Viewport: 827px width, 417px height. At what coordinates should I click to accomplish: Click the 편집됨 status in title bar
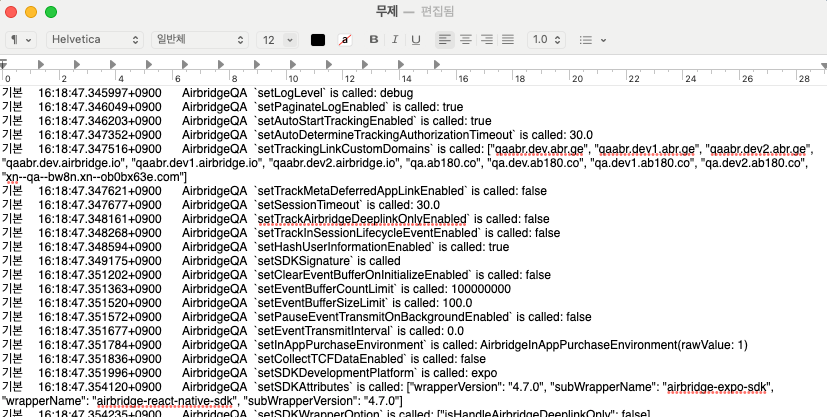437,12
